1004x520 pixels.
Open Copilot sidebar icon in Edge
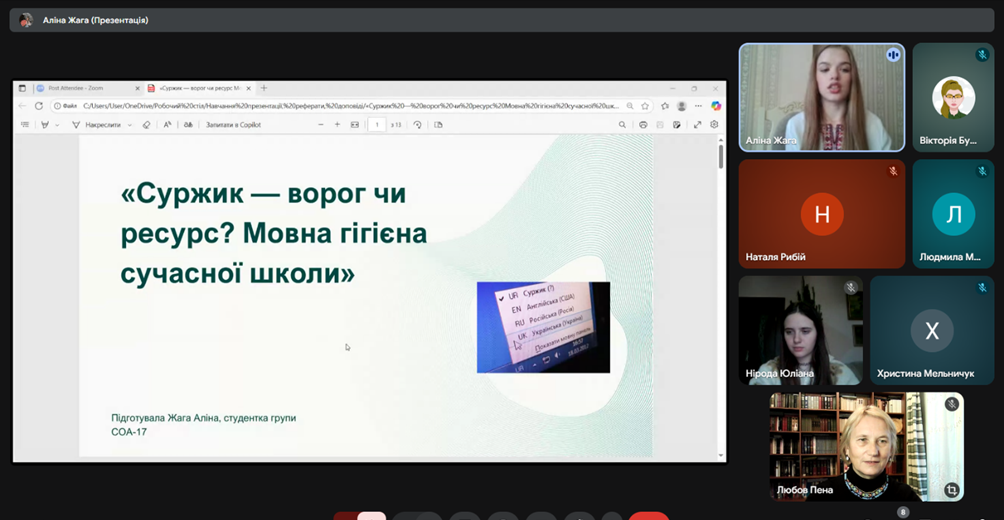tap(716, 106)
